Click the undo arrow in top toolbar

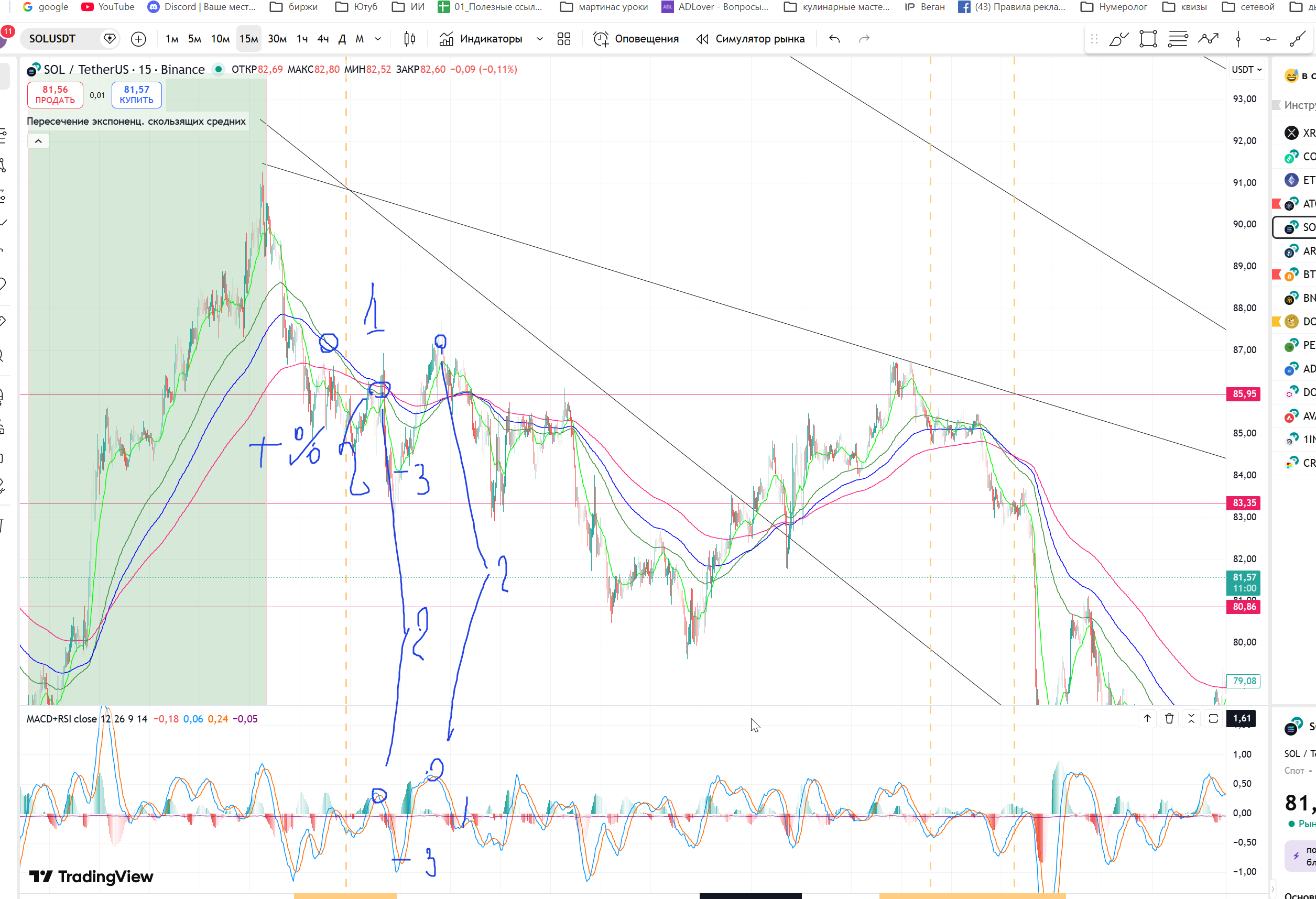pos(834,39)
